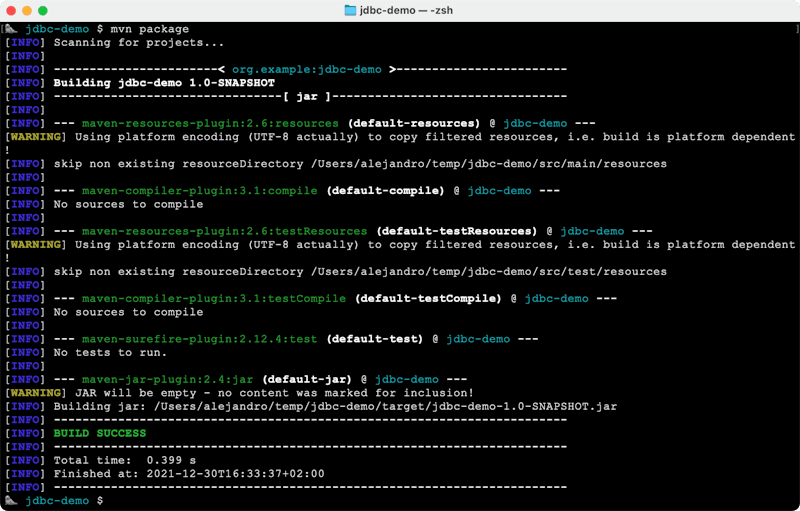
Task: Click "maven-jar-plugin:2.4:jar" plugin text
Action: (167, 379)
